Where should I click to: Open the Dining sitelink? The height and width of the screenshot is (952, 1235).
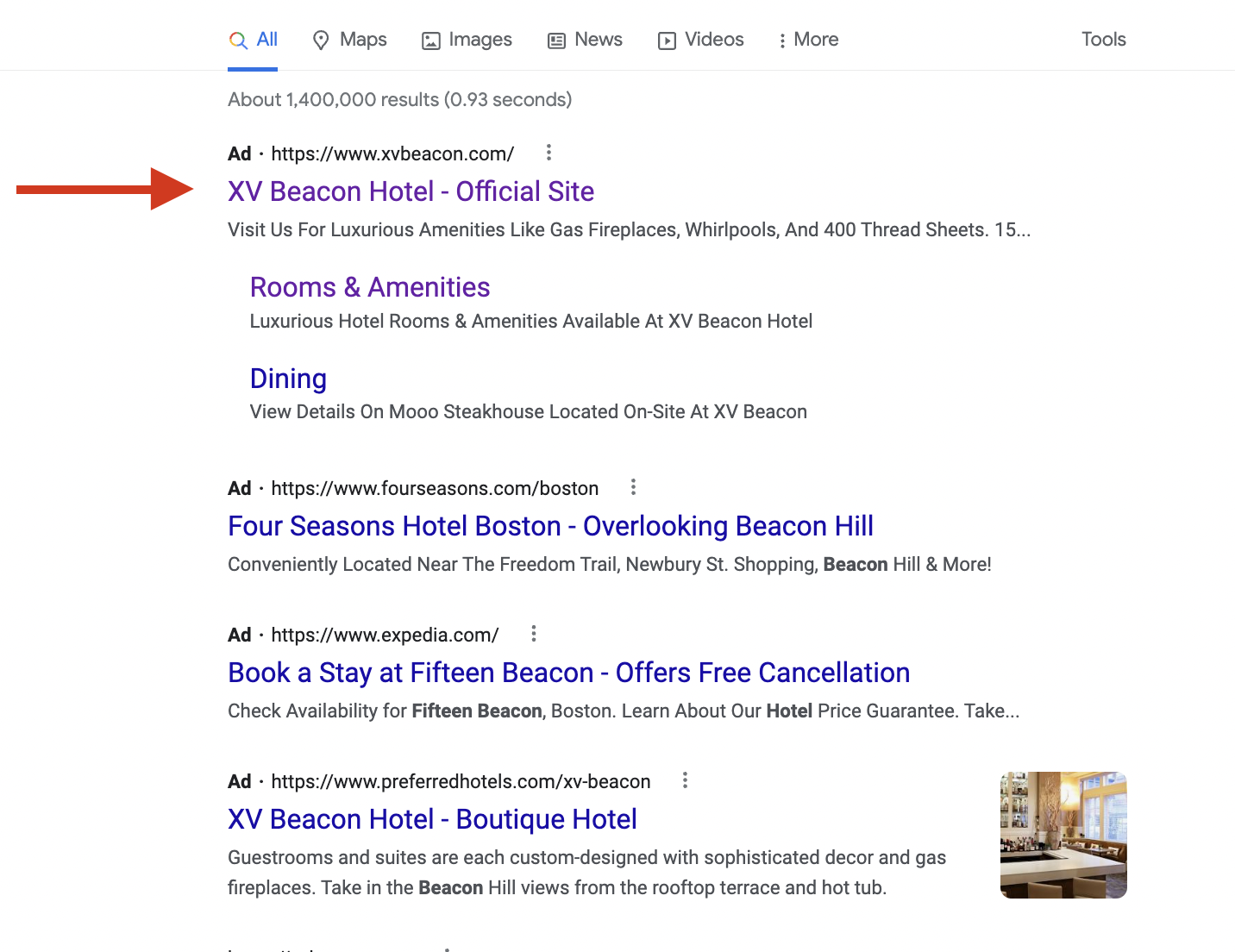point(288,379)
